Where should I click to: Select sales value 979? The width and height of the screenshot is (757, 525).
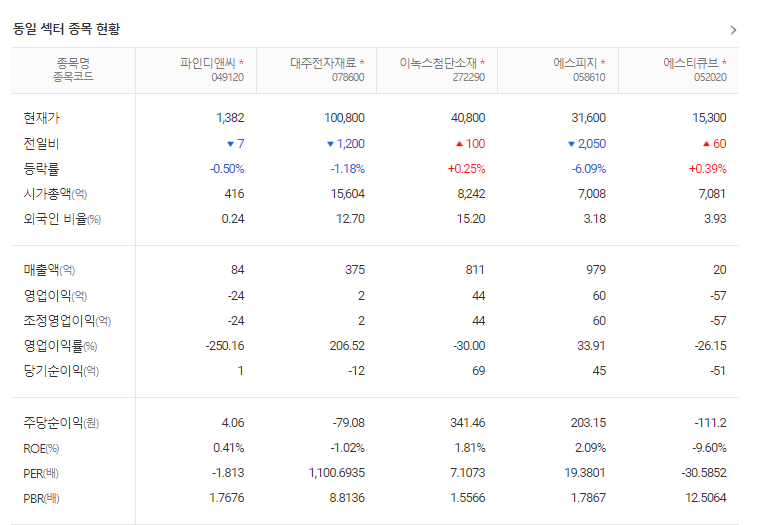point(596,270)
